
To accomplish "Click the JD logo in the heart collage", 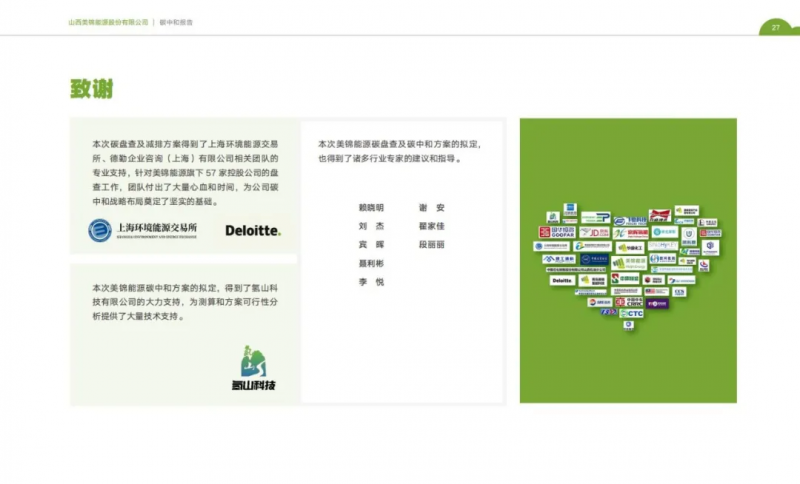I will [x=594, y=233].
